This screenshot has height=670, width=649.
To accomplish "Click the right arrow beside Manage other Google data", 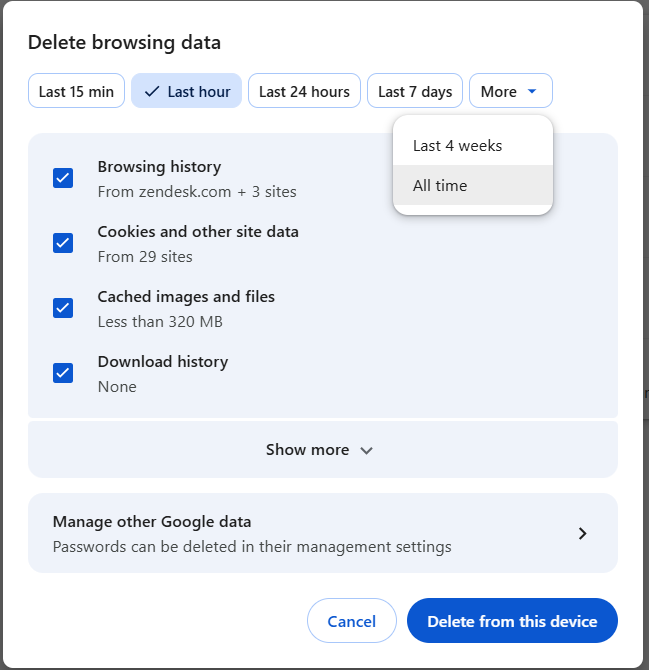I will click(x=583, y=534).
